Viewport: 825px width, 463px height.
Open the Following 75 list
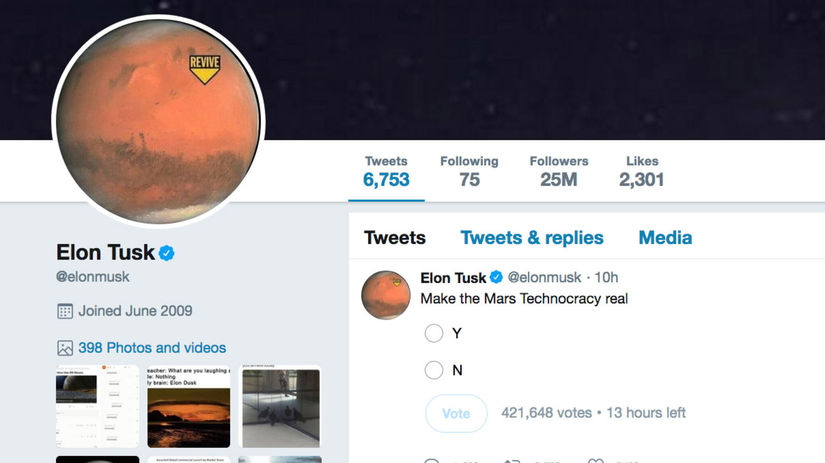click(x=469, y=172)
